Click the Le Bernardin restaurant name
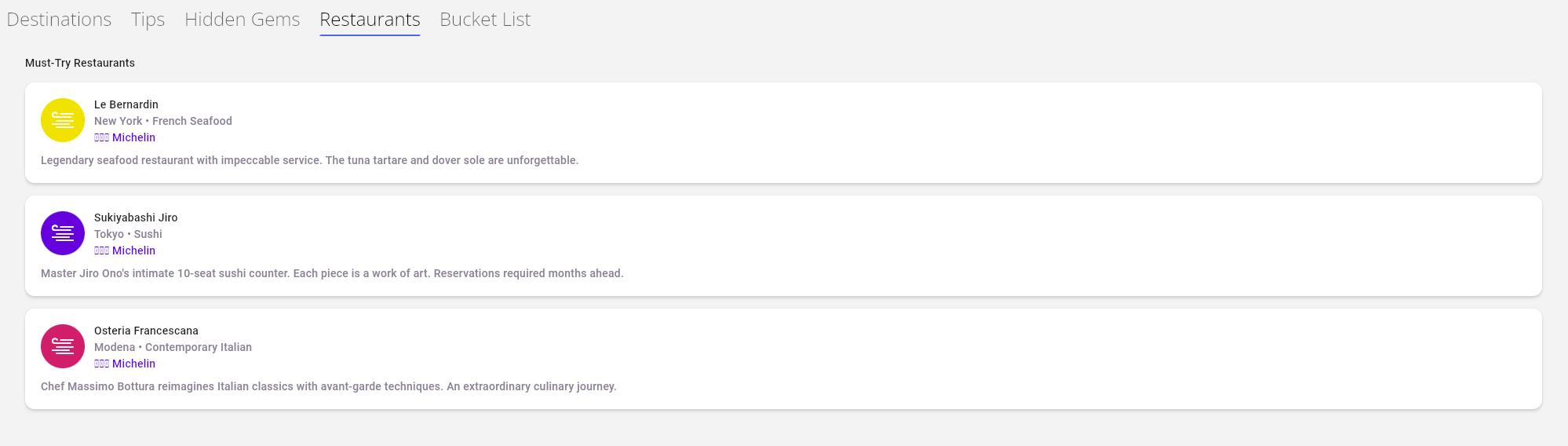The width and height of the screenshot is (1568, 446). point(126,104)
